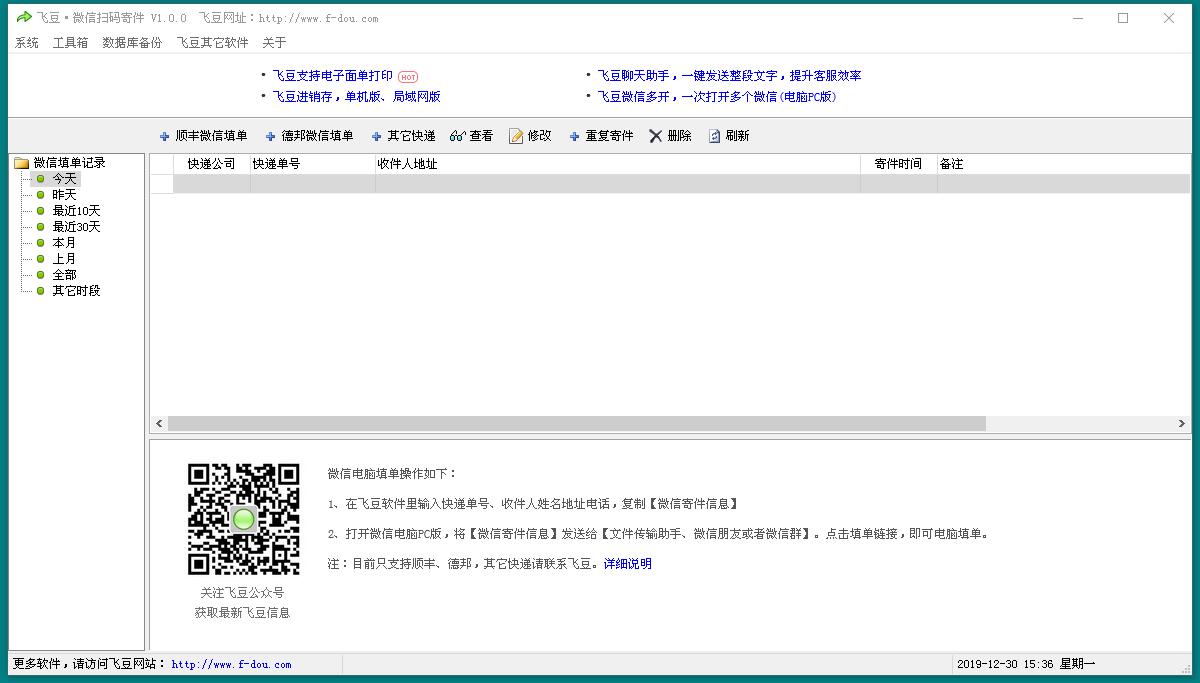Click the 顺丰微信填单 button label
The width and height of the screenshot is (1200, 683).
coord(211,136)
